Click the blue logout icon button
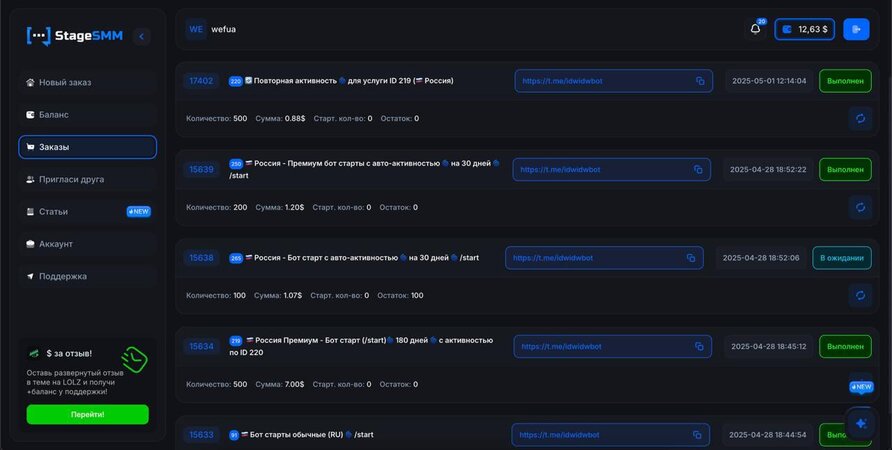The height and width of the screenshot is (450, 892). point(856,29)
